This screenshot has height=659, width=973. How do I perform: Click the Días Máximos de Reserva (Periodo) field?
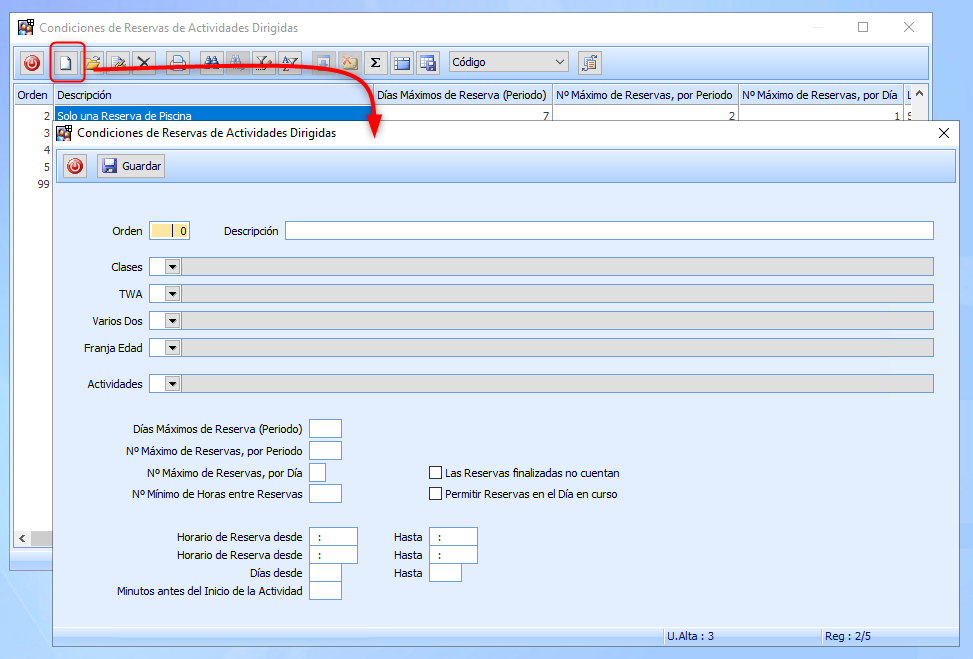(325, 429)
